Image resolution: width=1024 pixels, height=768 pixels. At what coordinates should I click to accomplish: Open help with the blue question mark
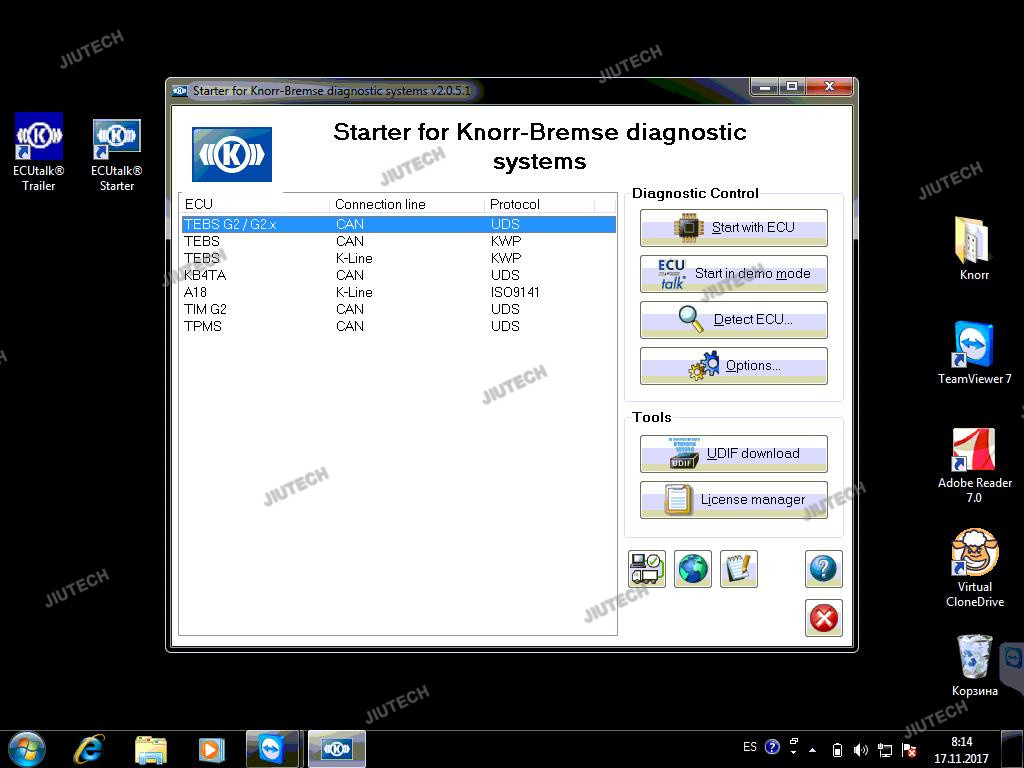(x=823, y=569)
